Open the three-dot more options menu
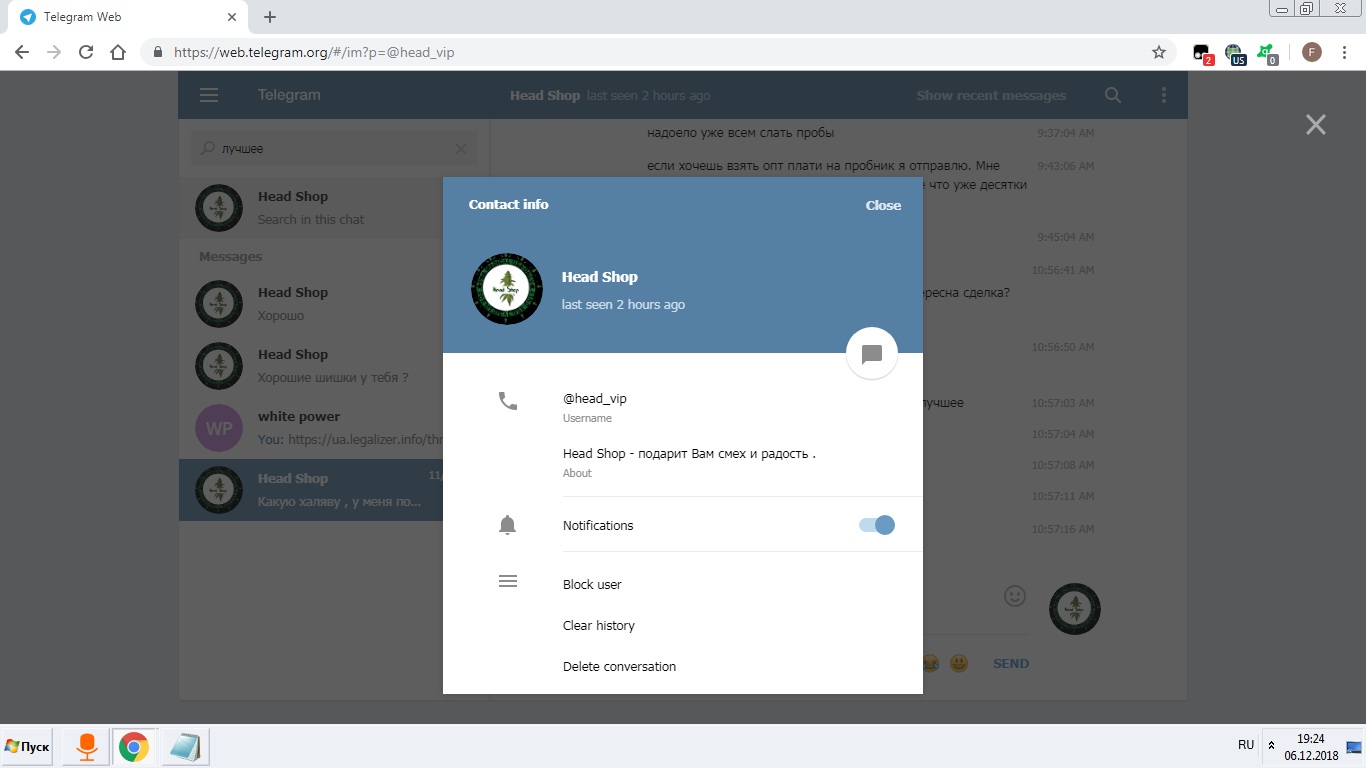 click(x=1164, y=95)
